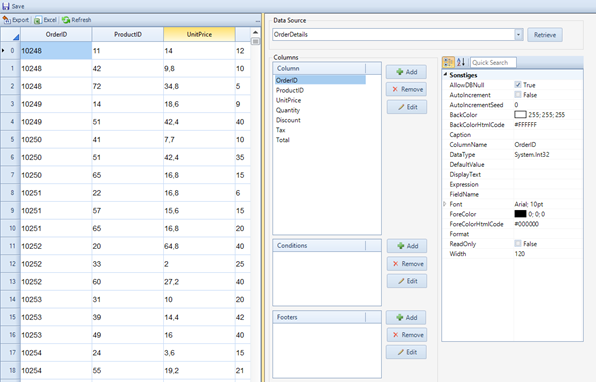Select Quantity in Columns list
596x382 pixels.
click(x=288, y=110)
